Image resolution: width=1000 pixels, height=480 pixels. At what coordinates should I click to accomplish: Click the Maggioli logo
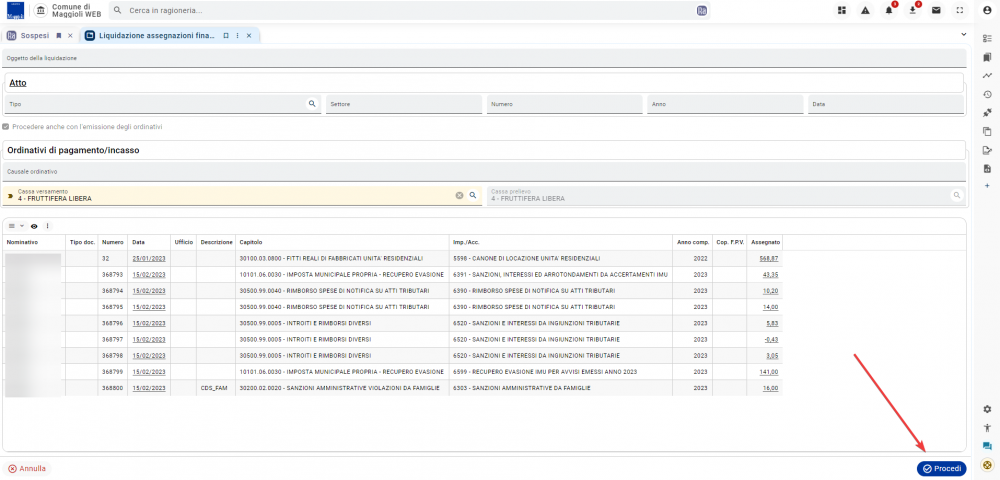pyautogui.click(x=15, y=11)
